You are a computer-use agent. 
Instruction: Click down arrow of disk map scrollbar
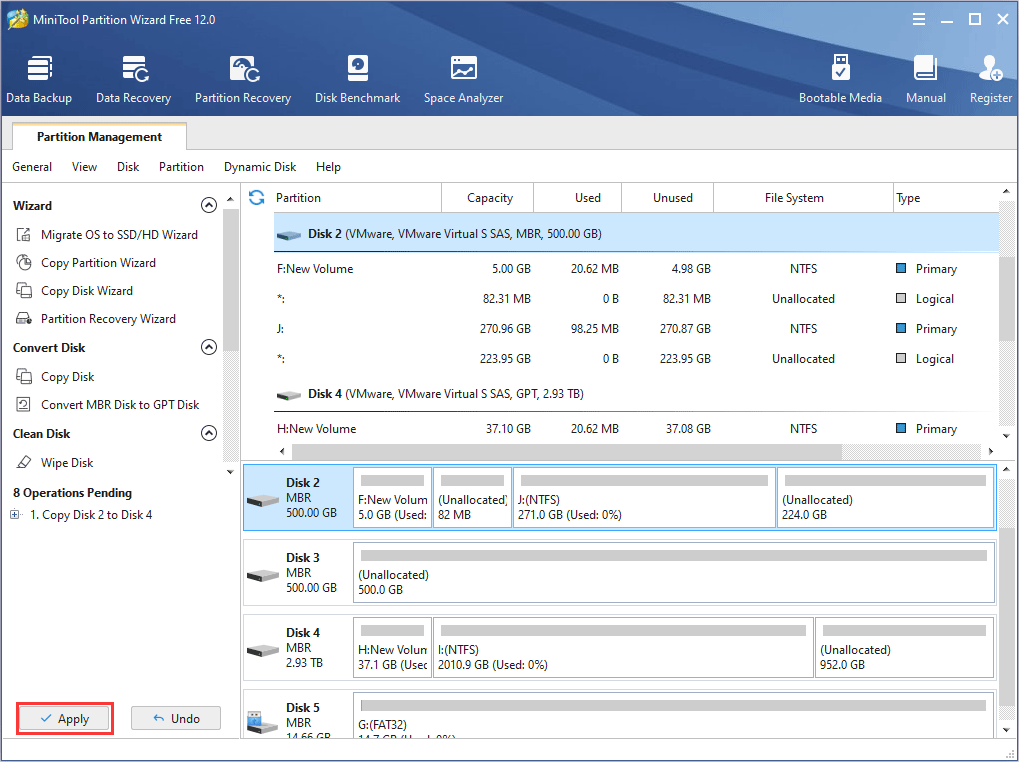(1007, 731)
